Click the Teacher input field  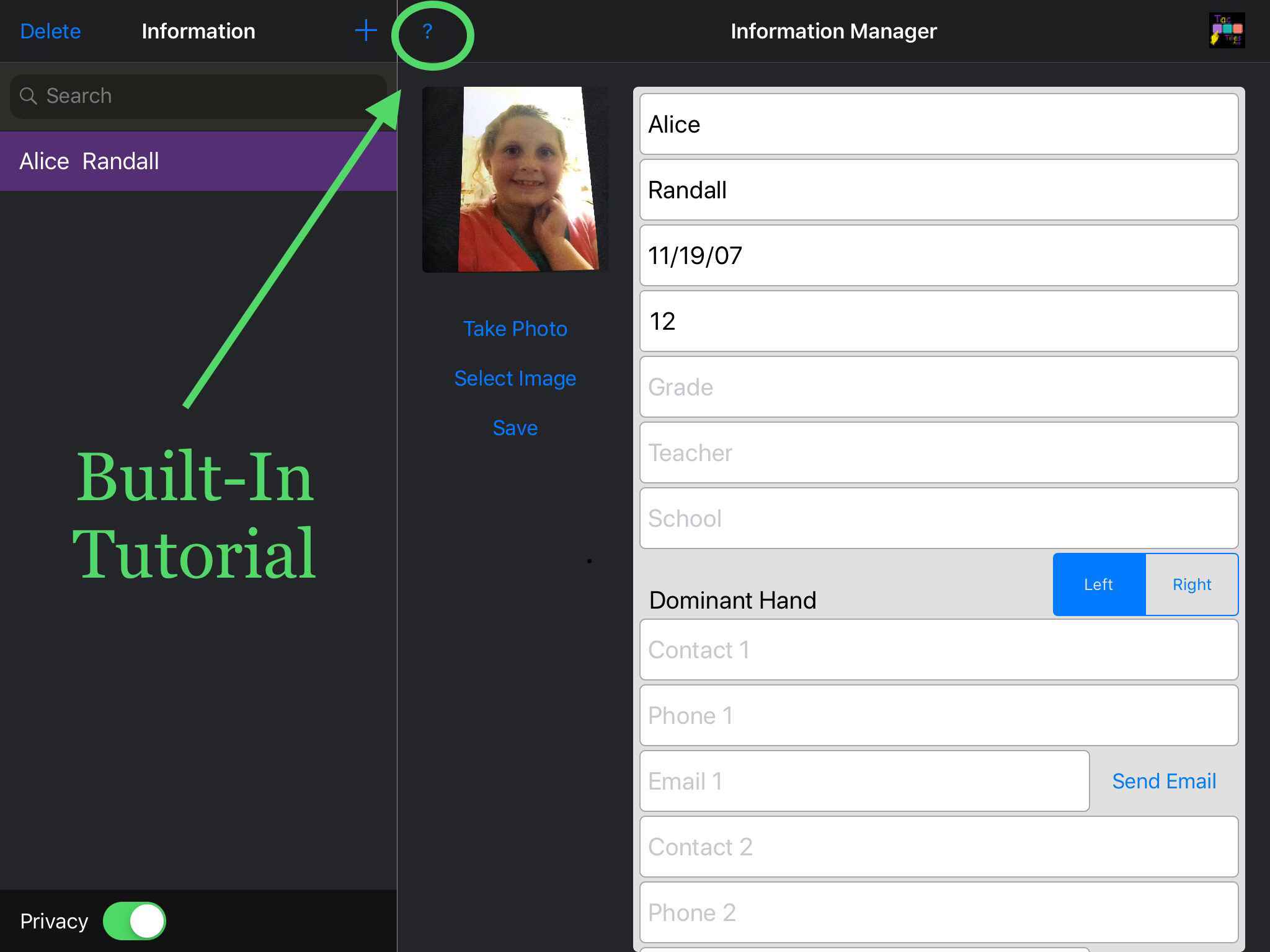(x=938, y=452)
